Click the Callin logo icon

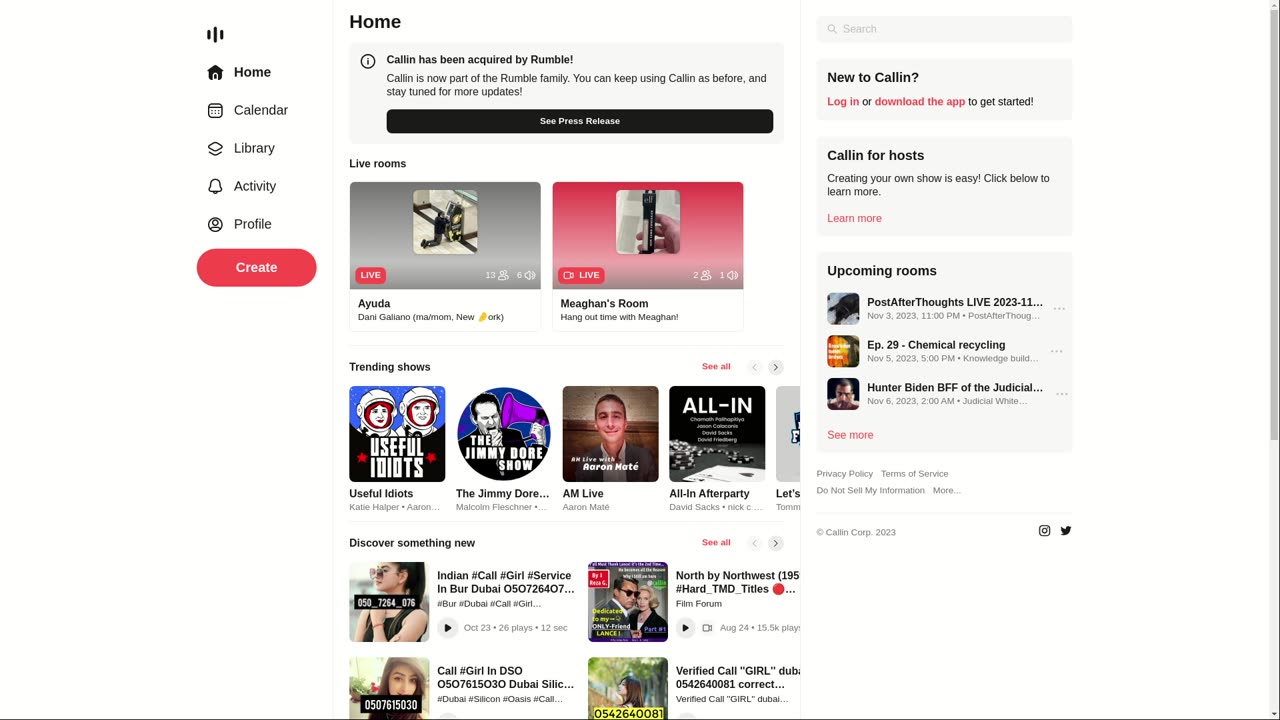(x=215, y=35)
